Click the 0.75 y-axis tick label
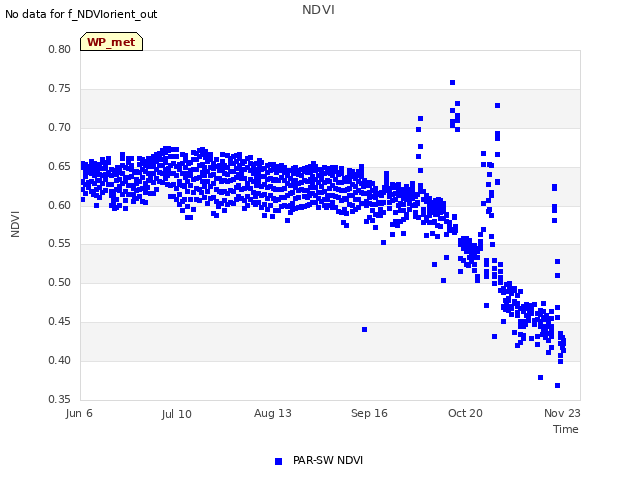 point(60,89)
